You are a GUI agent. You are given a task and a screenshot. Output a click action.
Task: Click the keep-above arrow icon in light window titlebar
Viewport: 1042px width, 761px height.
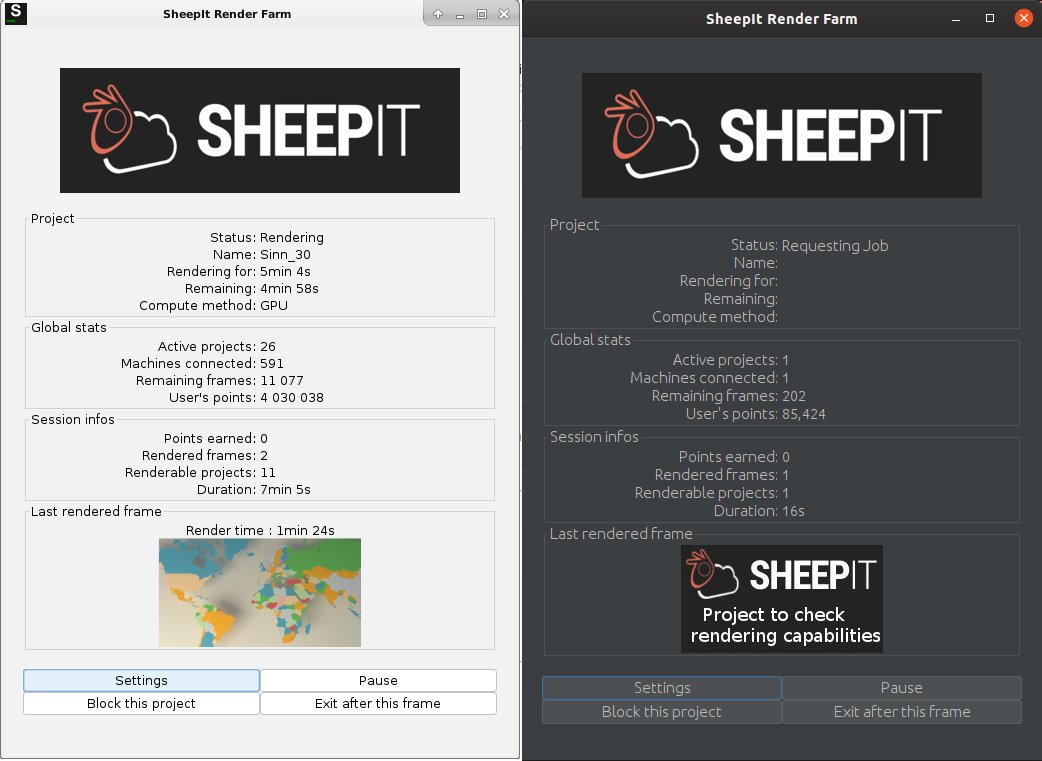point(438,14)
